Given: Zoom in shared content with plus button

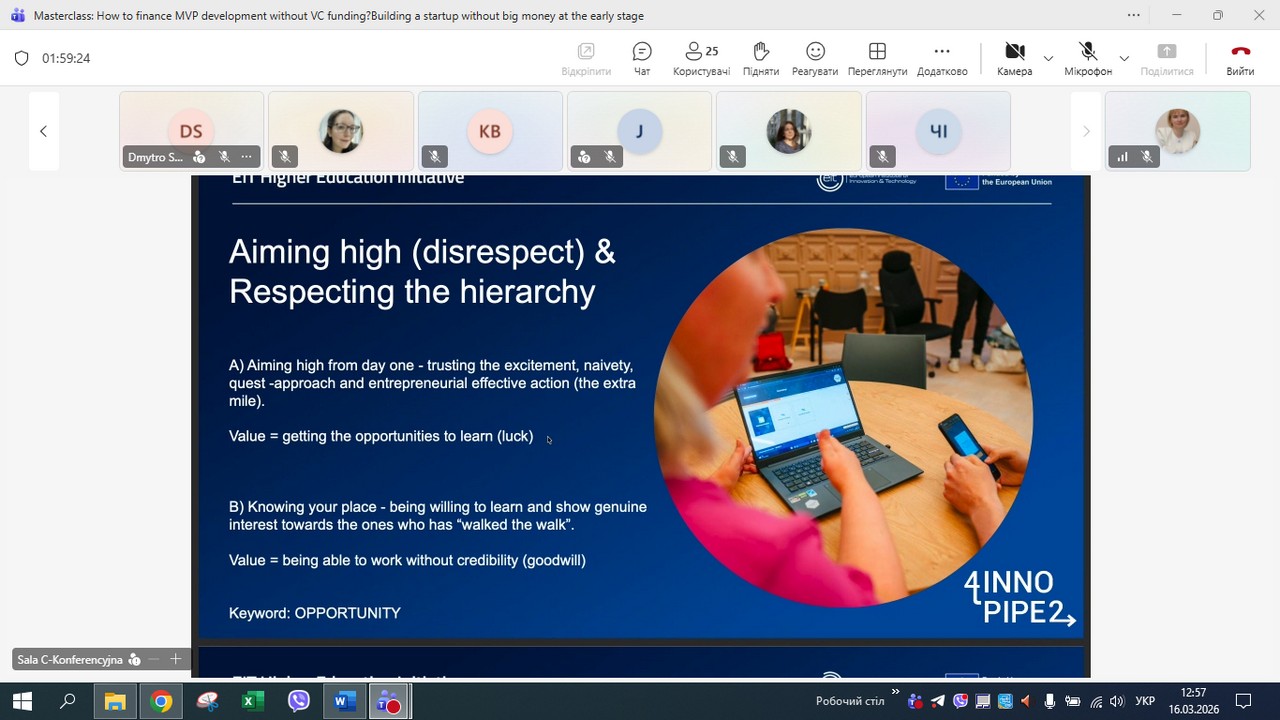Looking at the screenshot, I should [x=176, y=659].
